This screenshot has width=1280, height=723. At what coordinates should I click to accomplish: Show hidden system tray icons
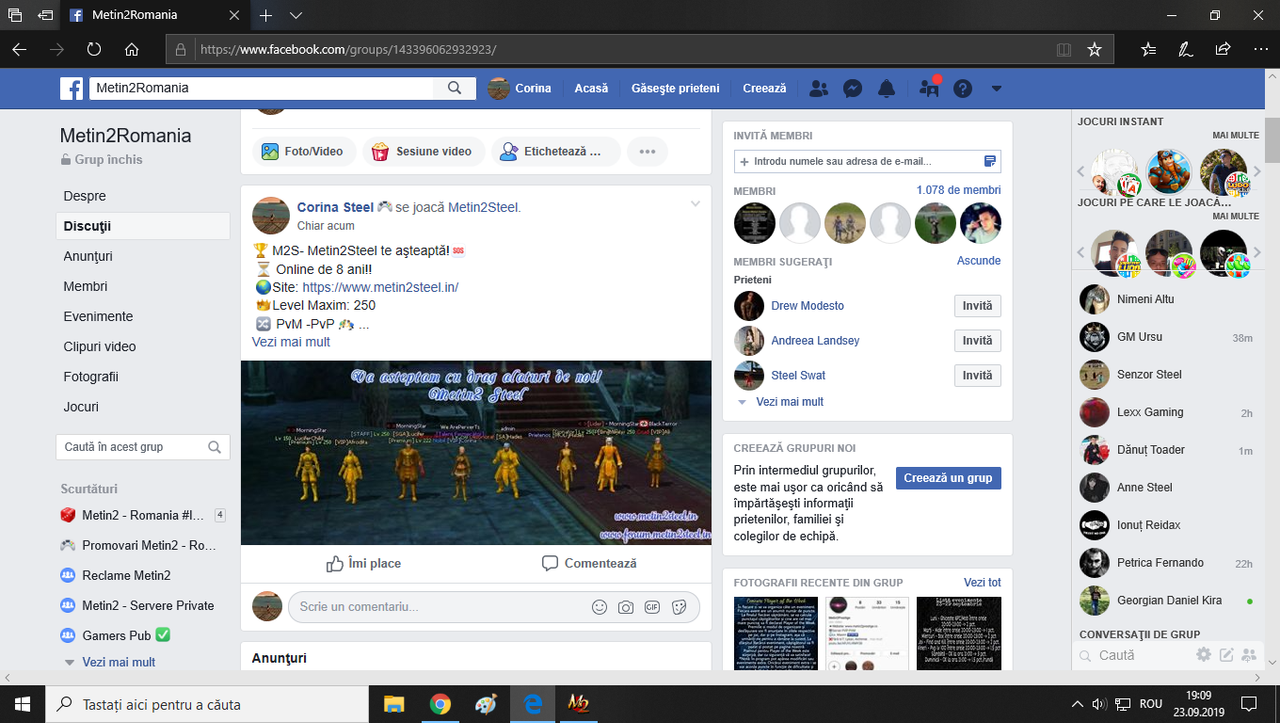1077,704
